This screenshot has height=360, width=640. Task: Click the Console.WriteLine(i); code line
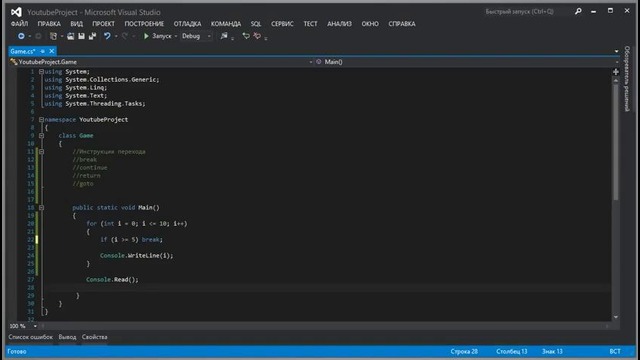[x=137, y=256]
